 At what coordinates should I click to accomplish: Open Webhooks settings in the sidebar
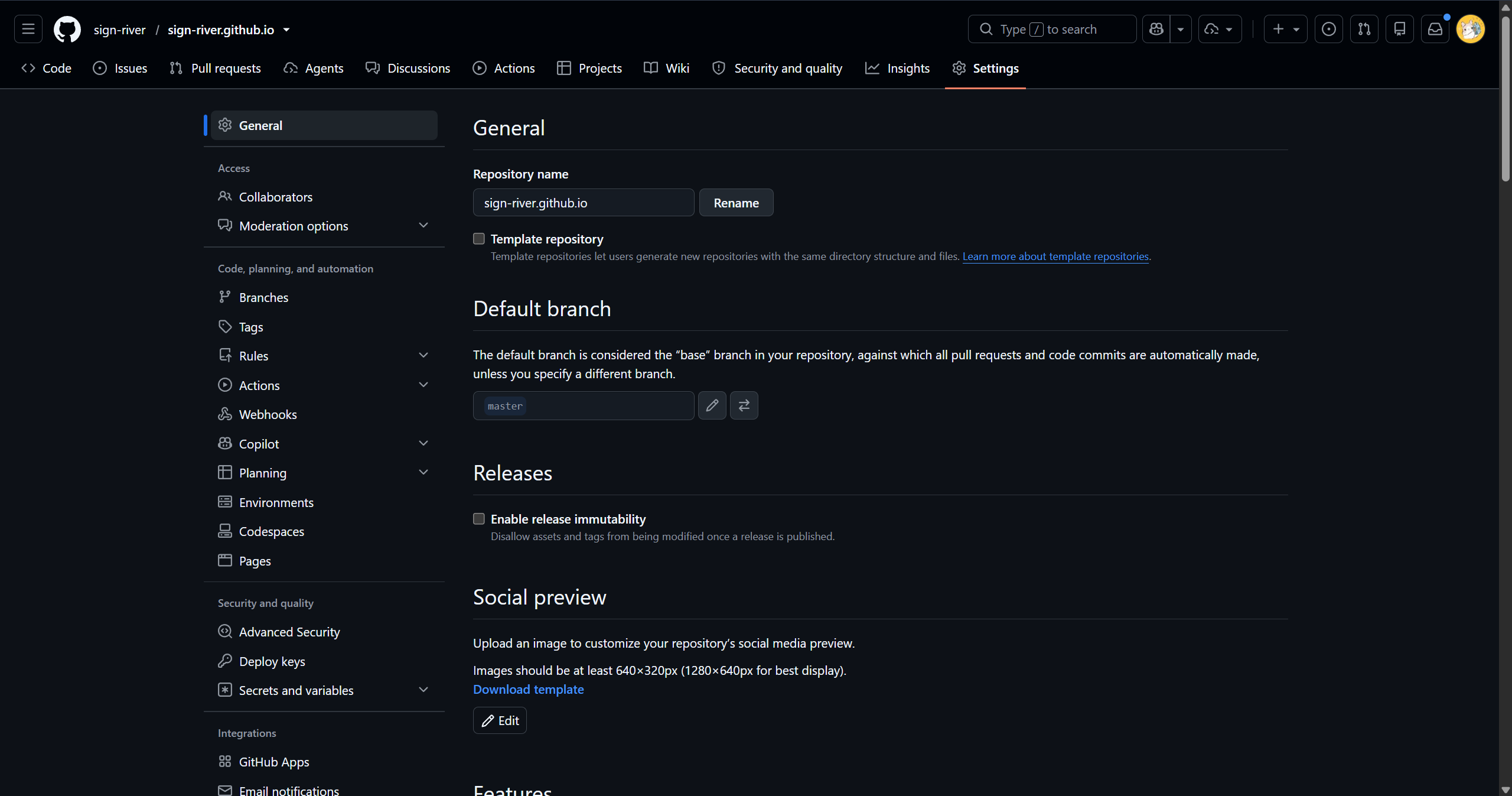[324, 414]
